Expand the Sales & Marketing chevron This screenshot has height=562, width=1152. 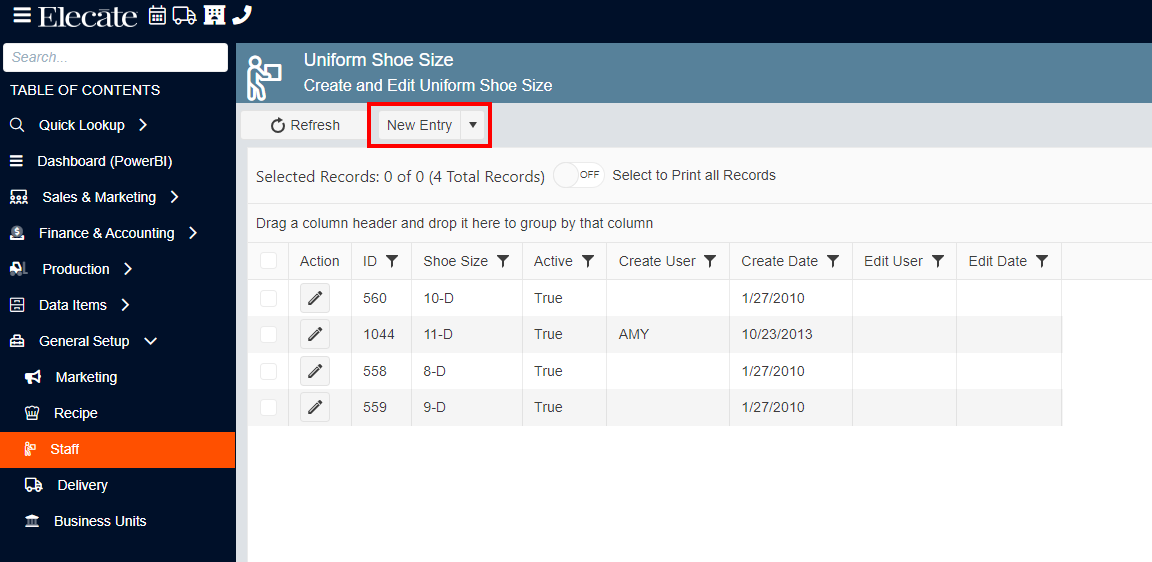pos(174,197)
